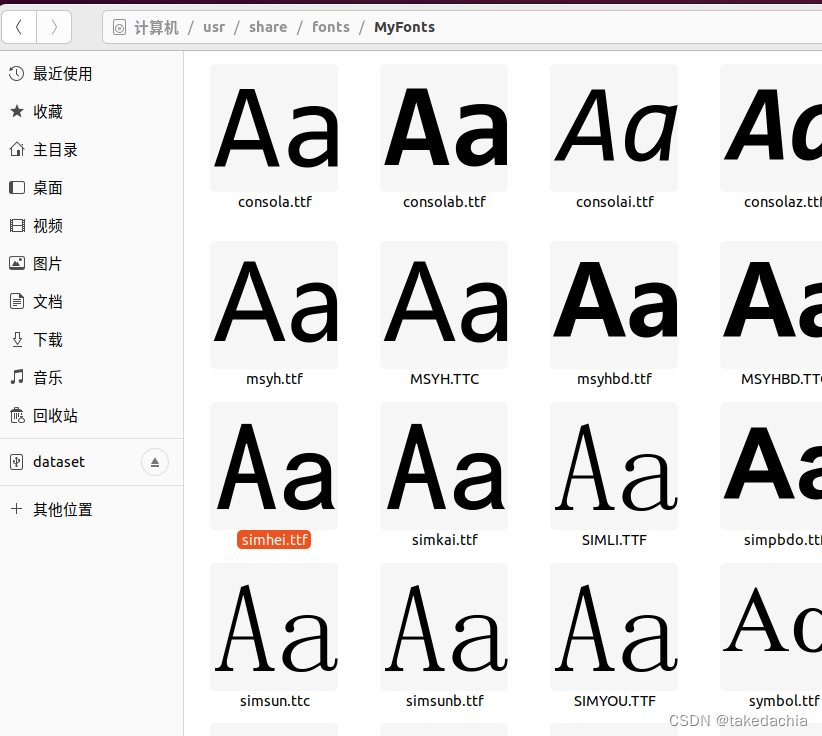Screen dimensions: 822x736
Task: Eject the dataset drive
Action: 155,462
